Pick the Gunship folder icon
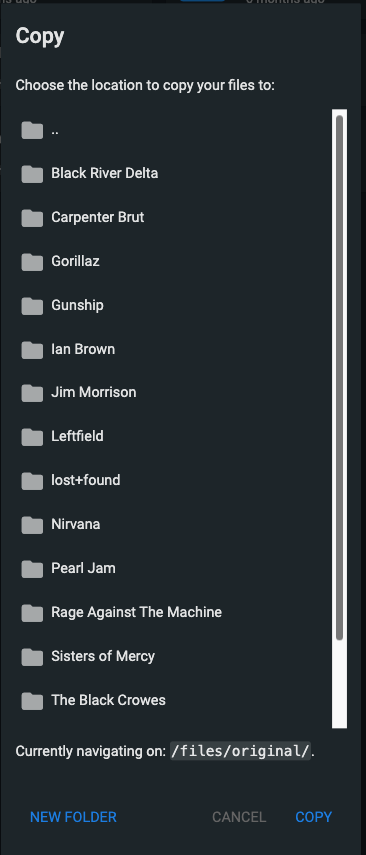The width and height of the screenshot is (366, 855). [x=32, y=306]
